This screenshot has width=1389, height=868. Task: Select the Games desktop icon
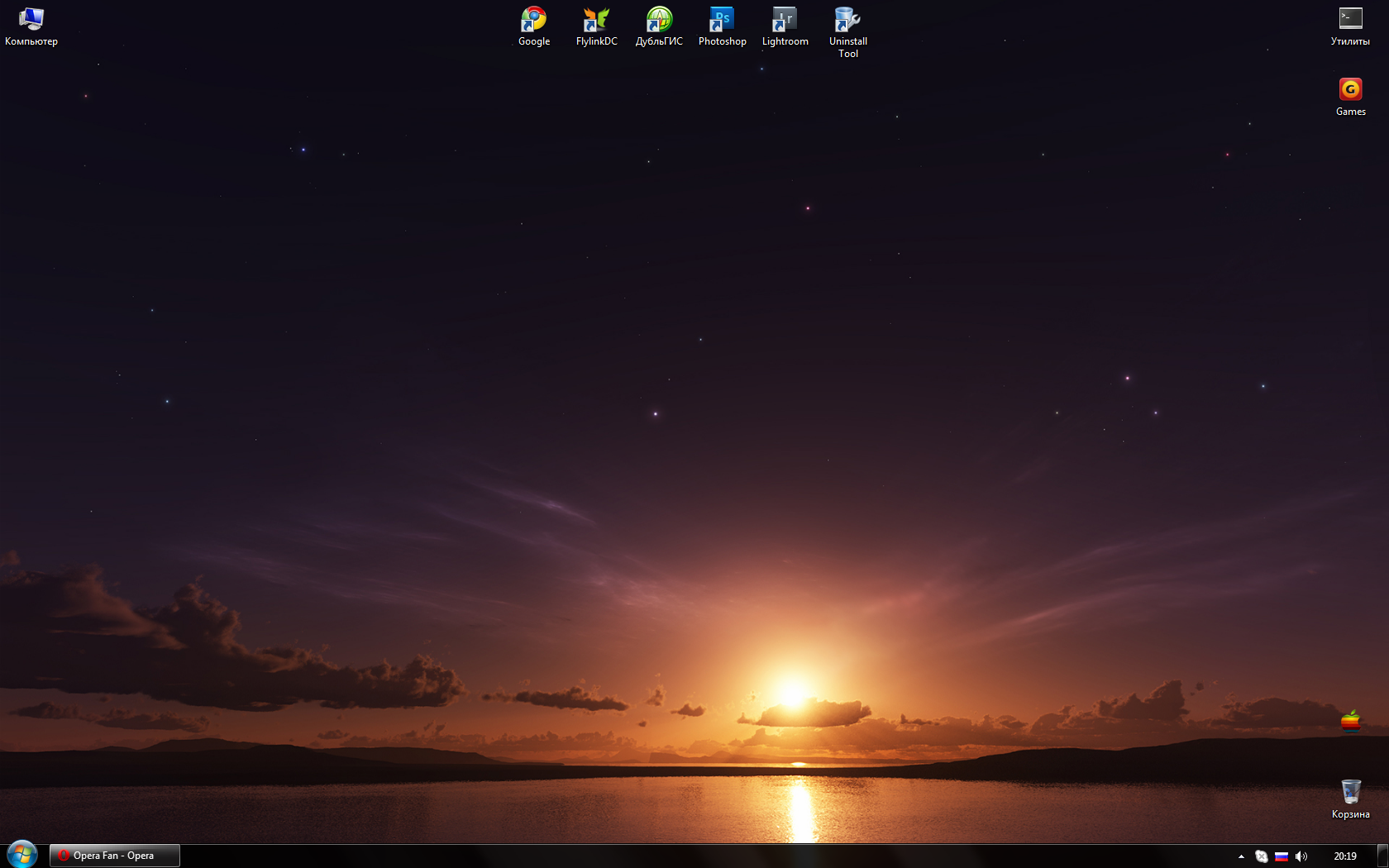(1350, 97)
